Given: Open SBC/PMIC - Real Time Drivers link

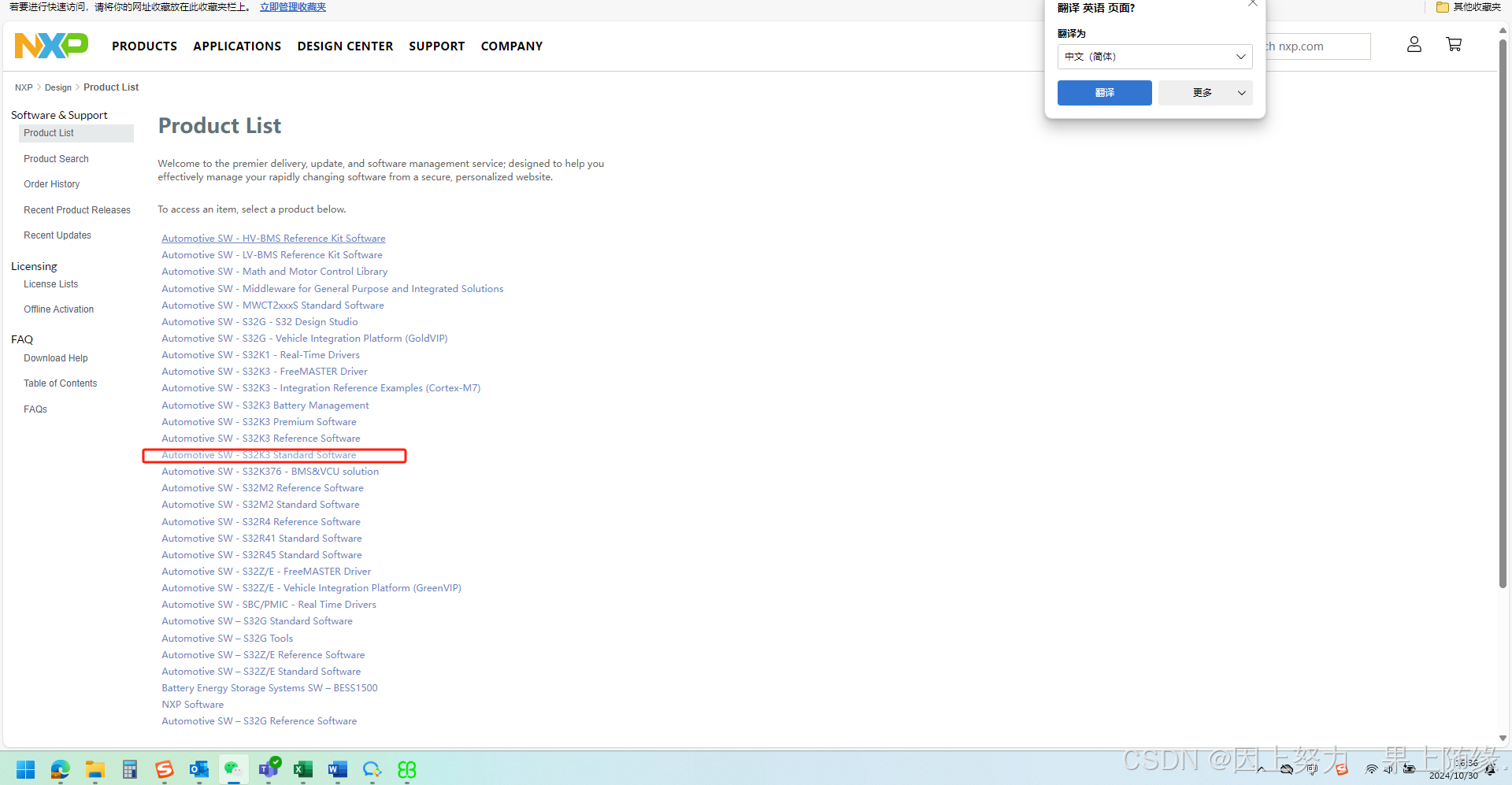Looking at the screenshot, I should point(269,605).
